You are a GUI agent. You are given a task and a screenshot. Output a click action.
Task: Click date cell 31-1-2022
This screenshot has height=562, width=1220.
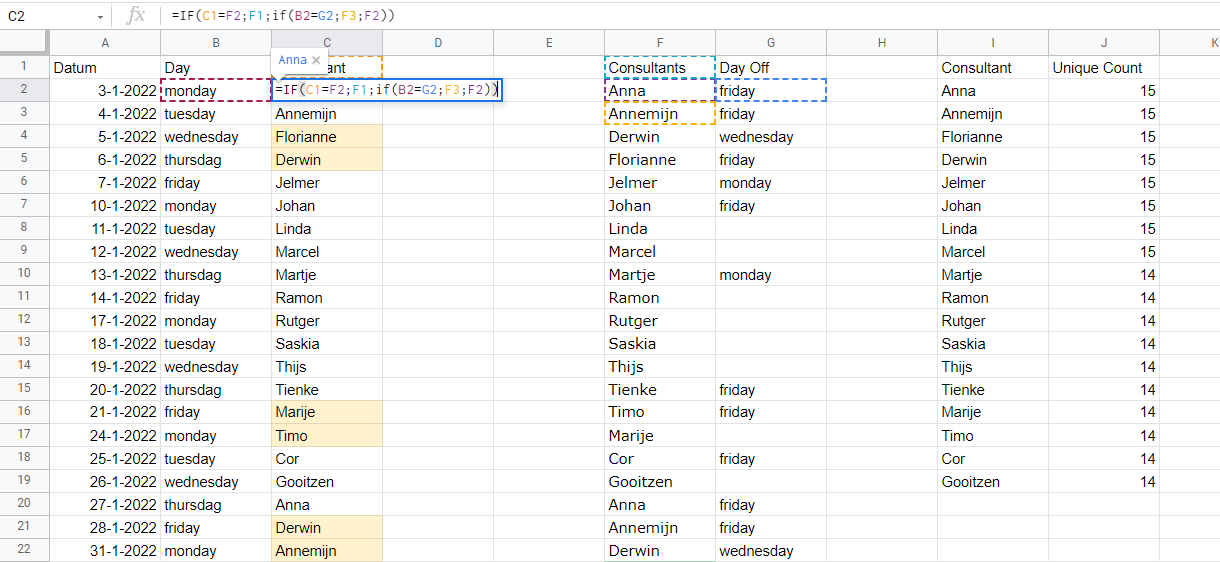click(x=105, y=551)
